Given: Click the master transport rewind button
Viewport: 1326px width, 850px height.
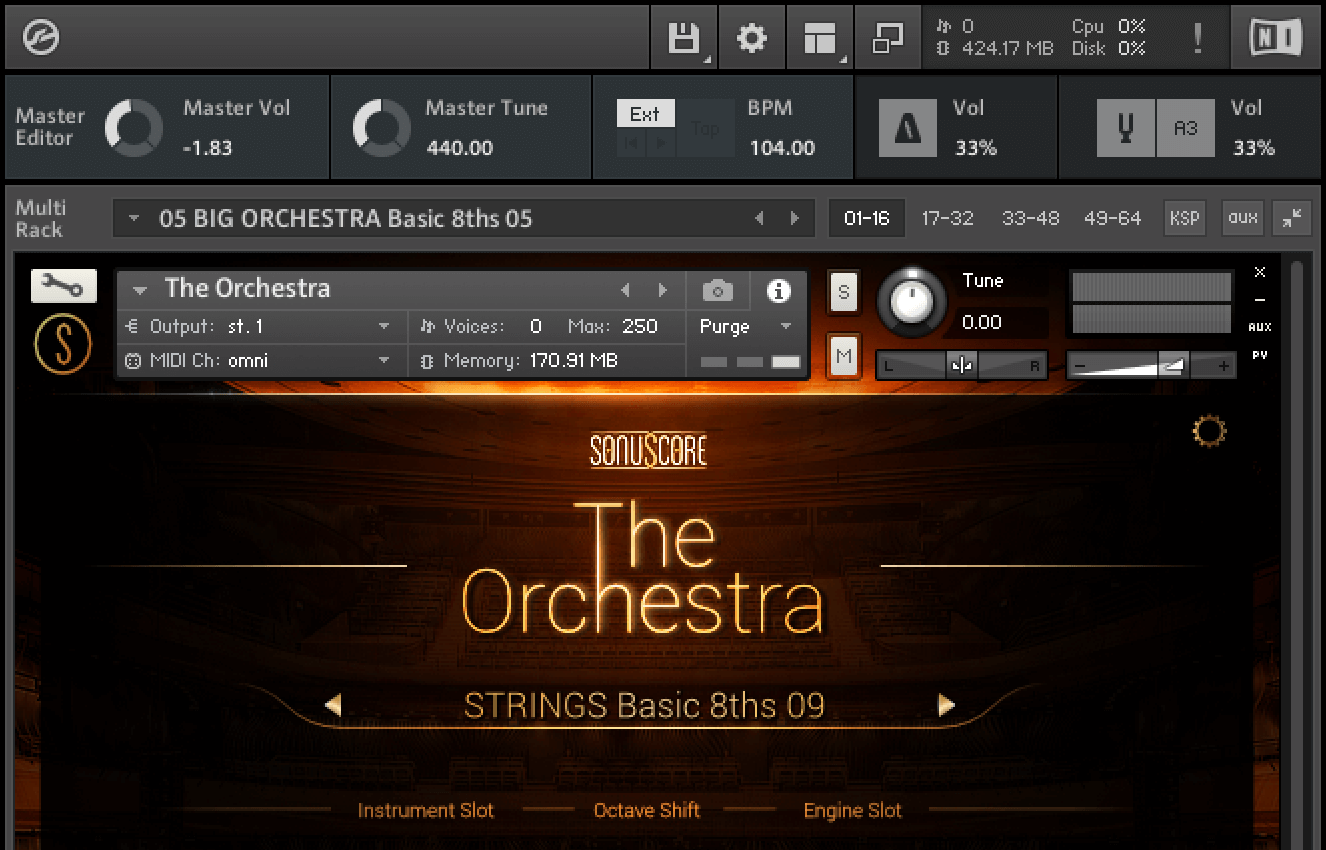Looking at the screenshot, I should coord(631,144).
